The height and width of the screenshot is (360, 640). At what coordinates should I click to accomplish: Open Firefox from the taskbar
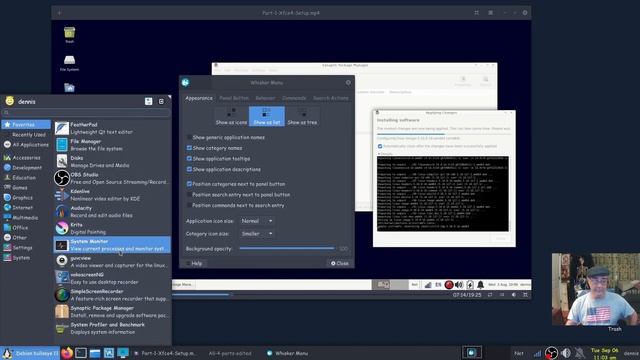point(67,353)
